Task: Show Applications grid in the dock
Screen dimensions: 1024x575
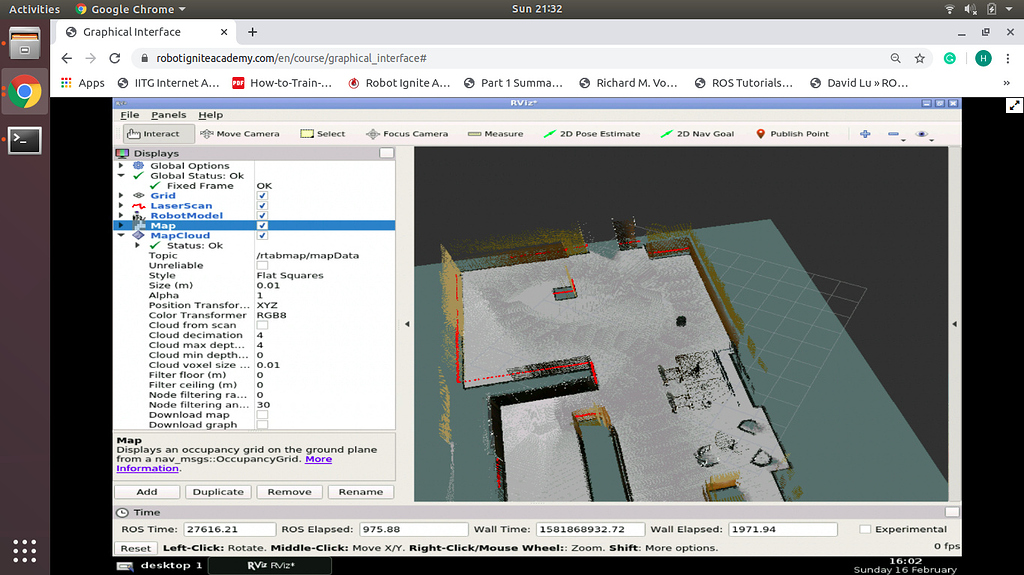Action: (x=25, y=550)
